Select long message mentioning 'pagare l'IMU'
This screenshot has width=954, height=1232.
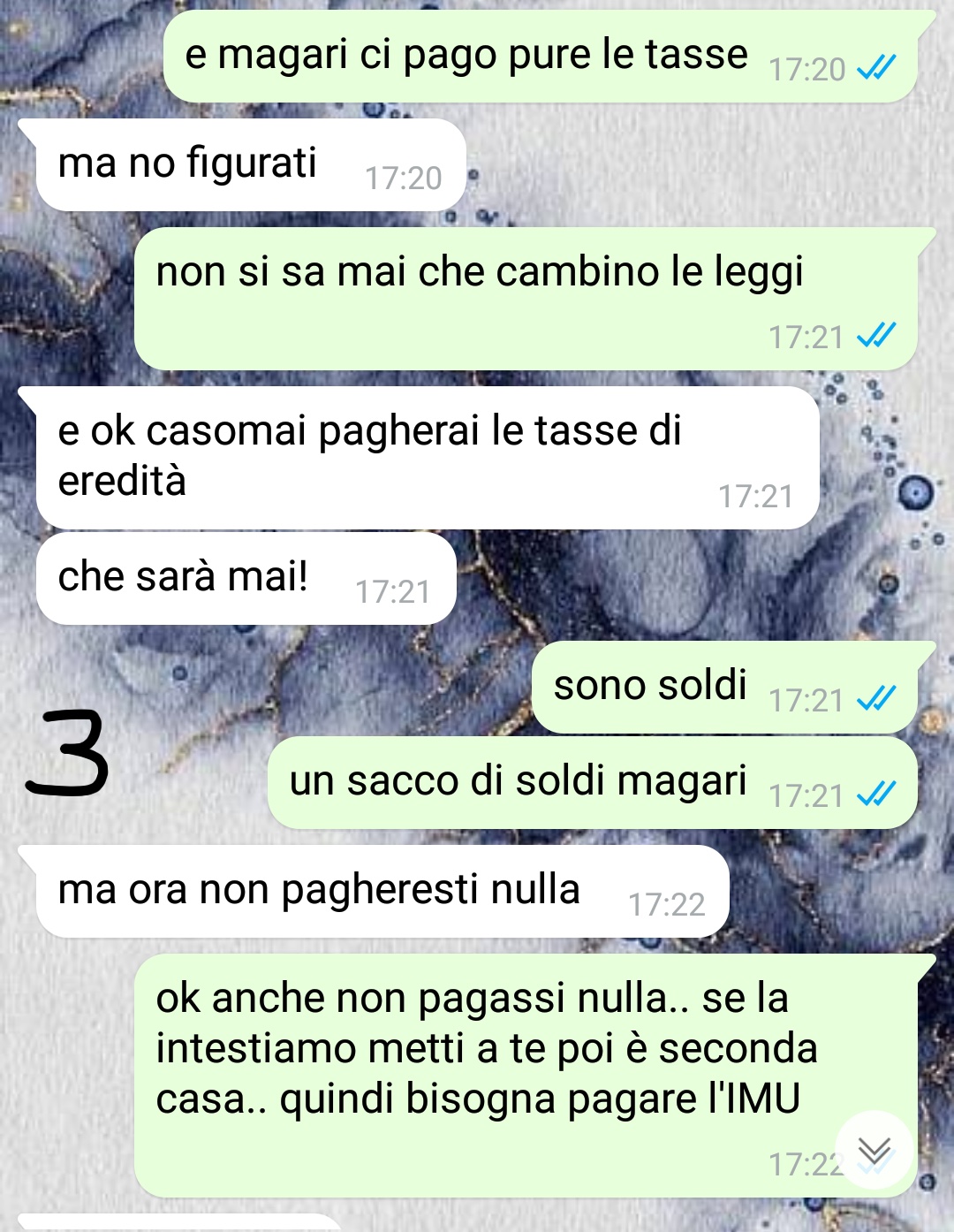[526, 1076]
